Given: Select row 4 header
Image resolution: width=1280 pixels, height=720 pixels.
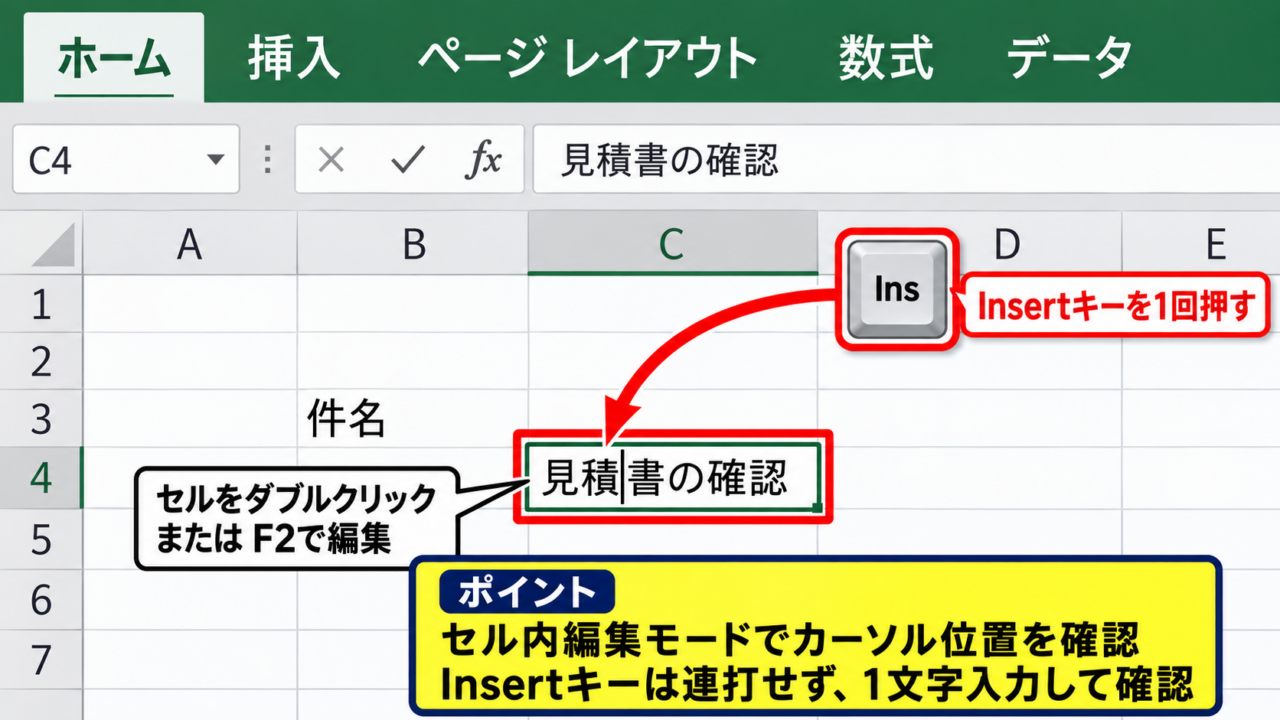Looking at the screenshot, I should (41, 478).
